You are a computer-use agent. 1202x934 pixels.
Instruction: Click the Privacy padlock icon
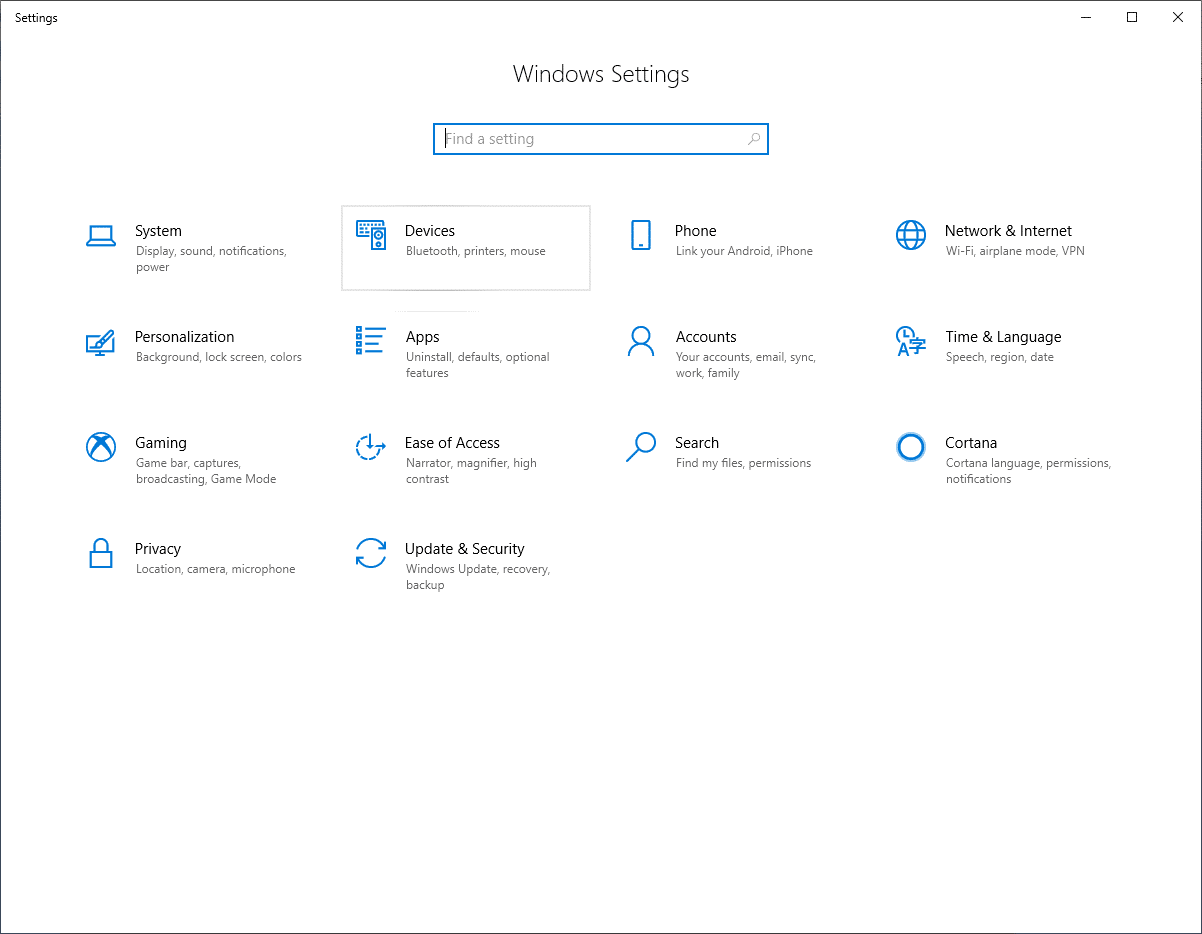pyautogui.click(x=101, y=553)
